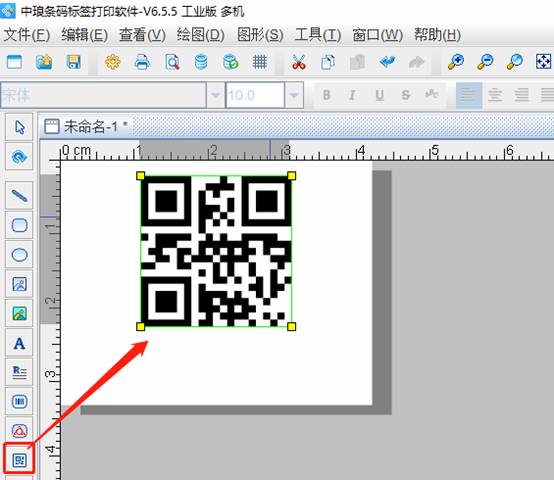Select the lower picture tool above text

tap(19, 313)
